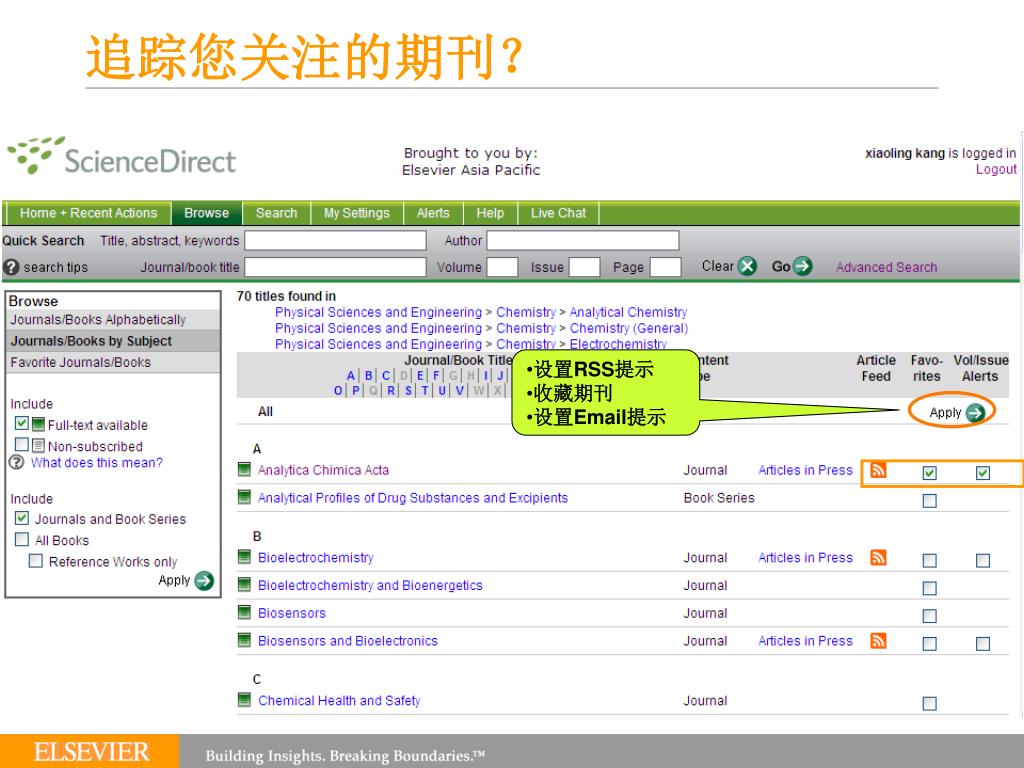This screenshot has width=1024, height=768.
Task: Open Advanced Search link
Action: (x=886, y=267)
